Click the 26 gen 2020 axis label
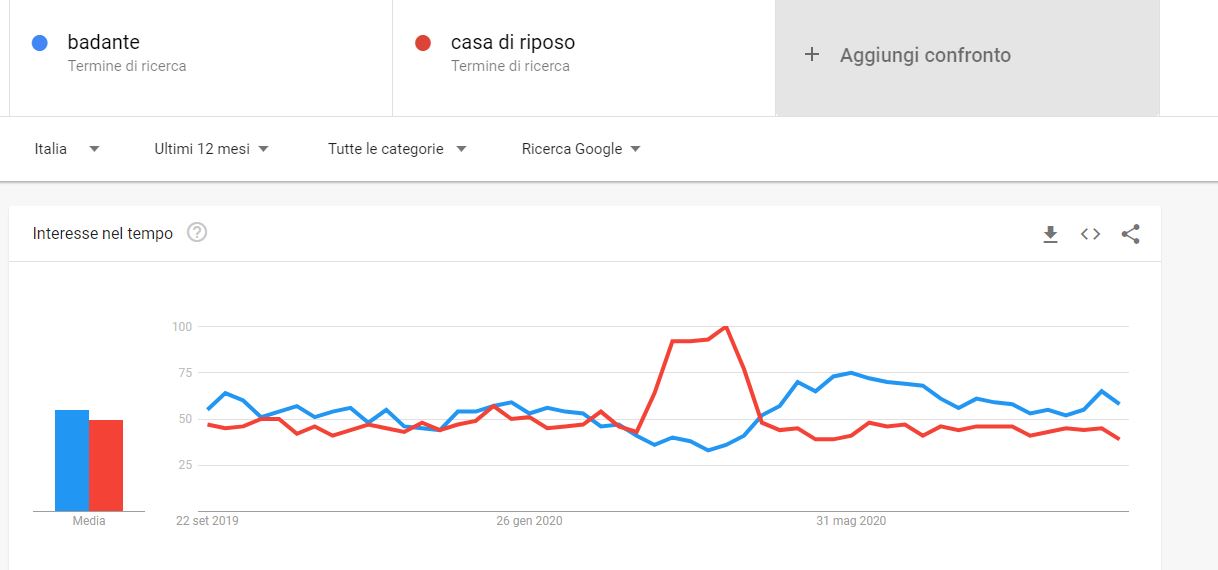This screenshot has height=570, width=1218. (x=529, y=521)
